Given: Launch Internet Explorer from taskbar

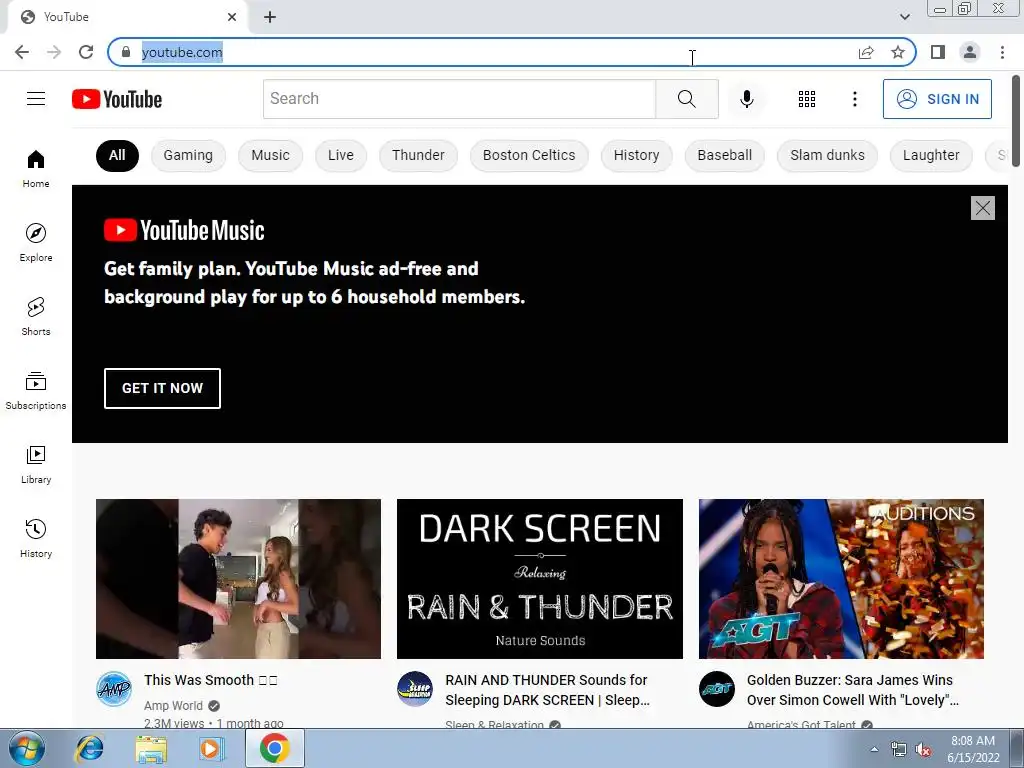Looking at the screenshot, I should tap(89, 748).
